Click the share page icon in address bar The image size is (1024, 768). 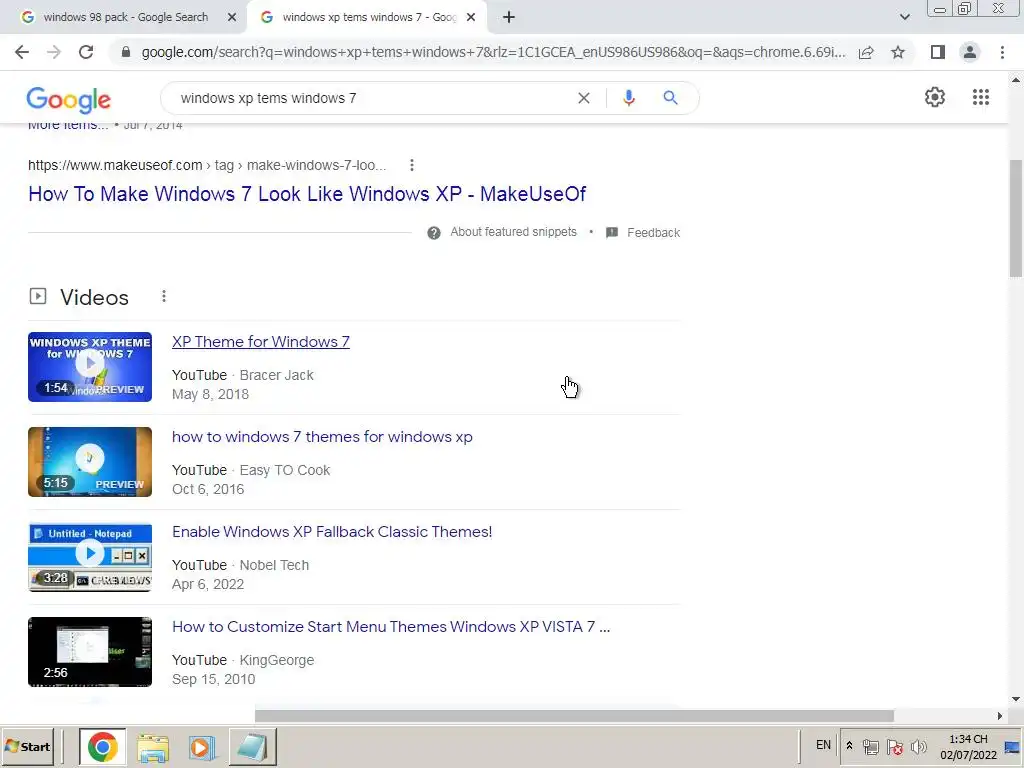[866, 52]
